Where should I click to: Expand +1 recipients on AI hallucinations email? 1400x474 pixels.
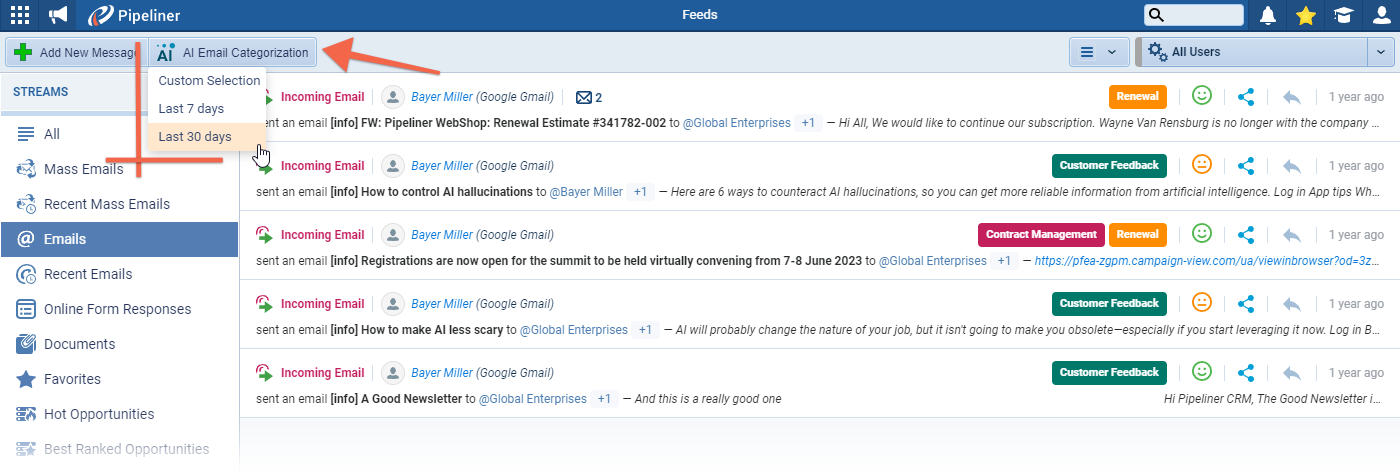640,191
